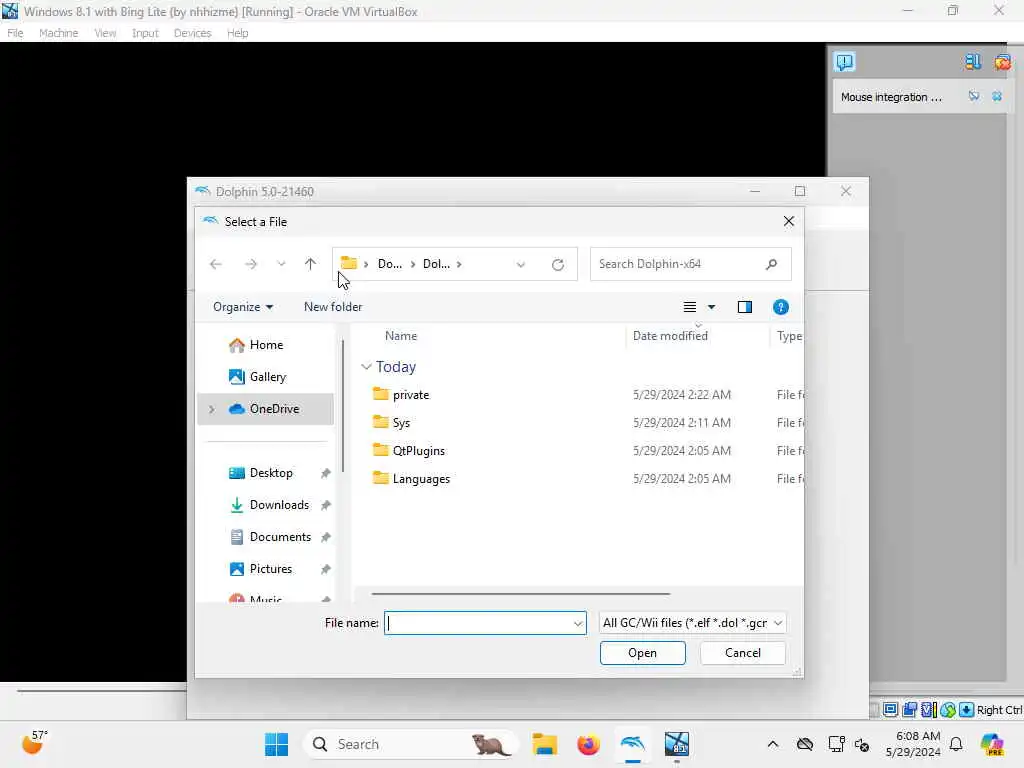Click the navigation pane vertical scrollbar
1024x768 pixels.
[343, 405]
